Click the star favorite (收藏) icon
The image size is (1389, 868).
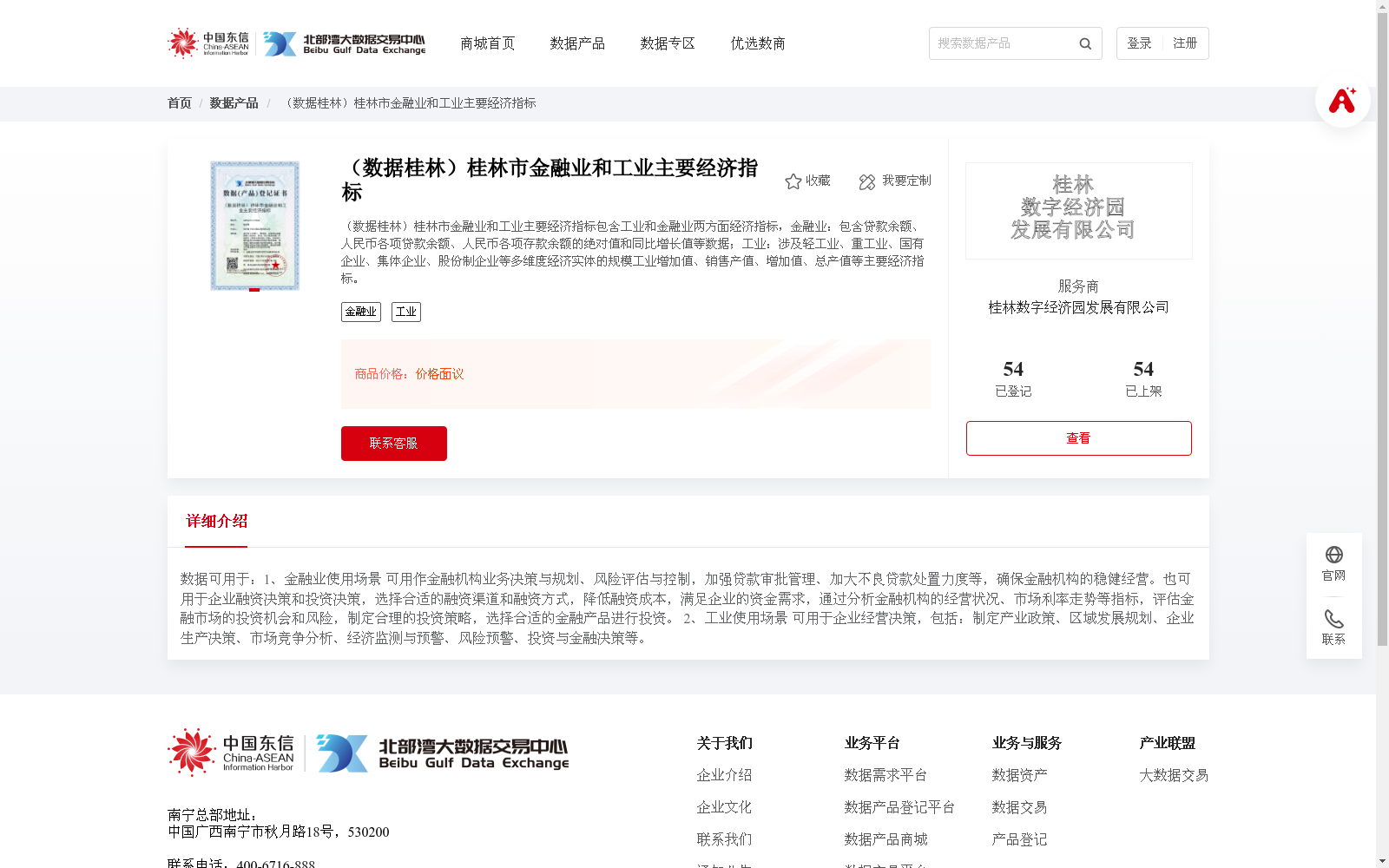[793, 181]
